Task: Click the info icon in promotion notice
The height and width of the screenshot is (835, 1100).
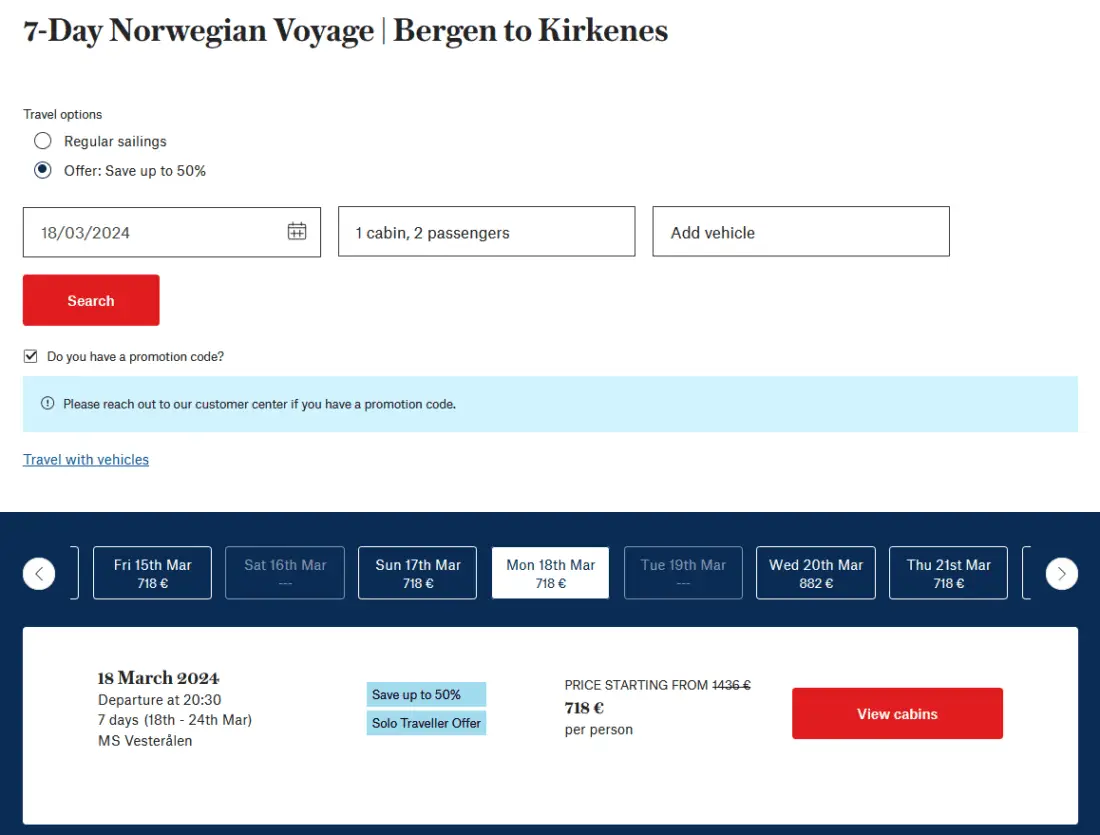Action: 47,404
